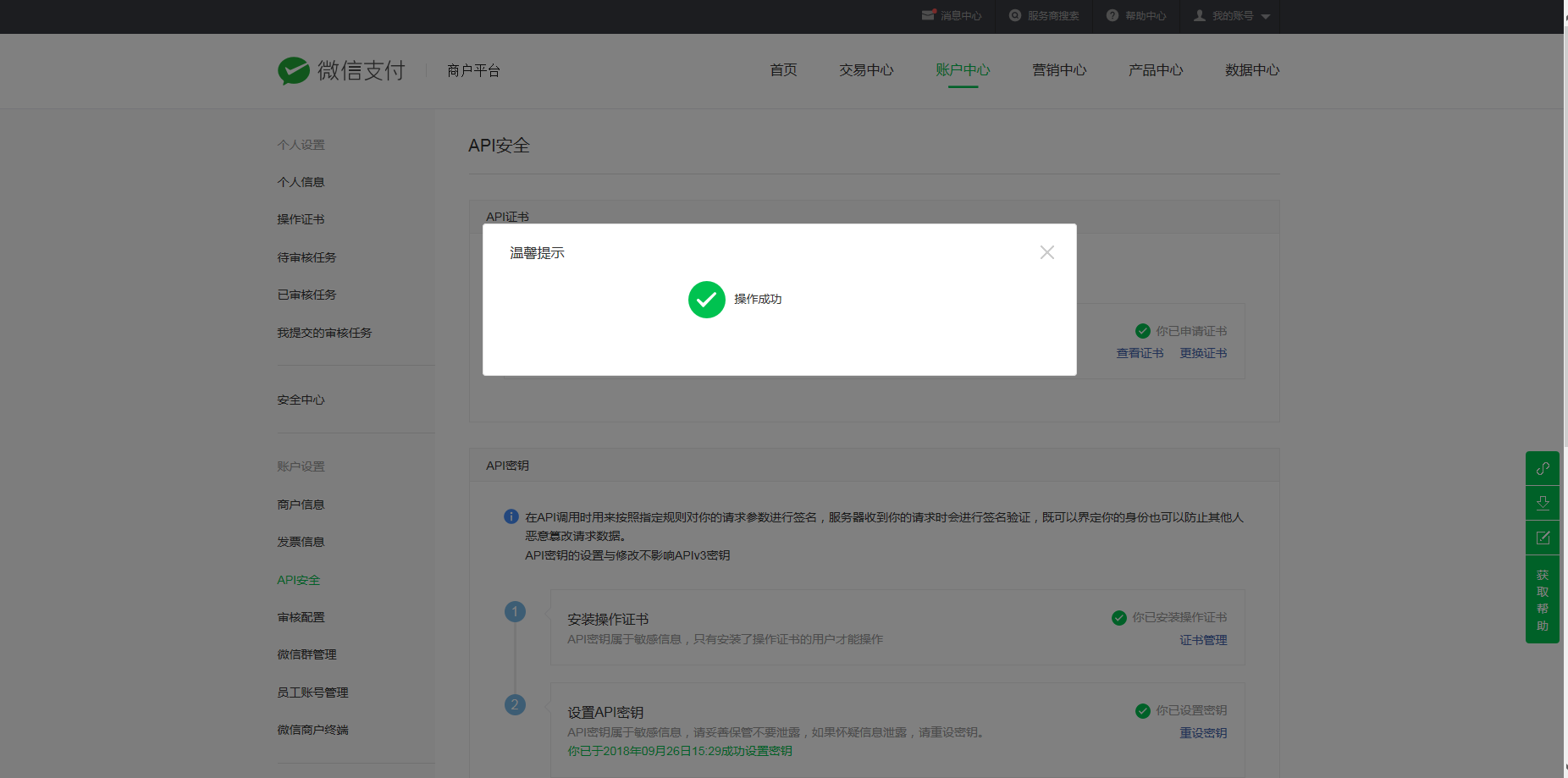This screenshot has width=1568, height=778.
Task: Click the green success checkmark in dialog
Action: pos(707,300)
